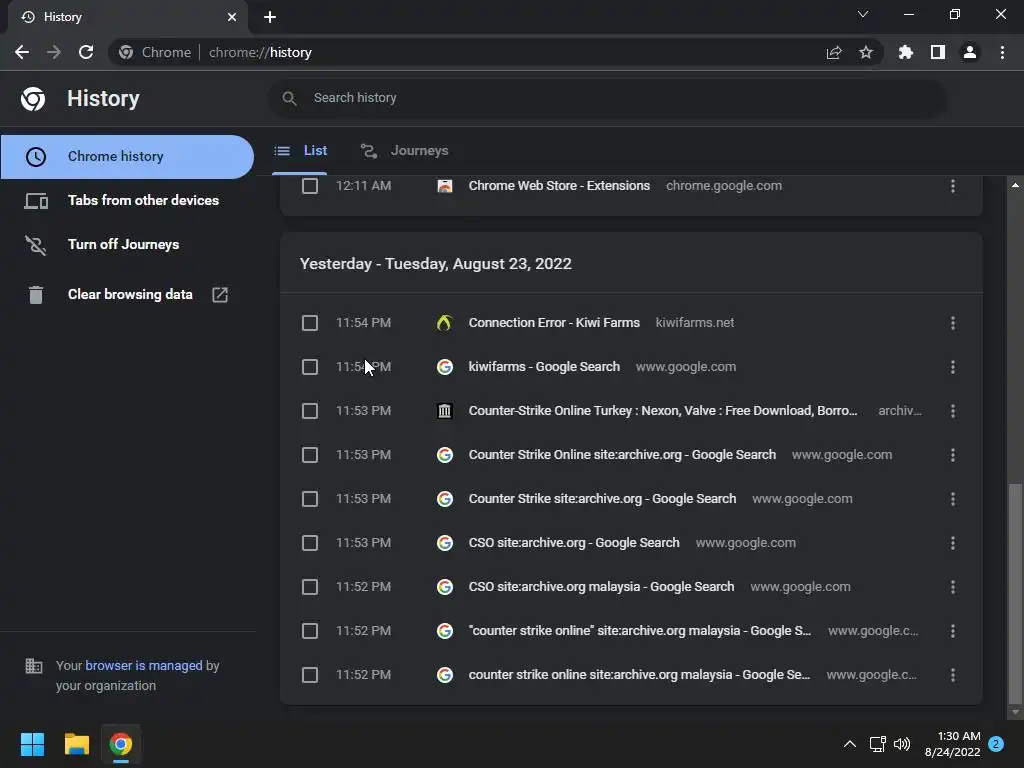Open the network icon in the system tray
Viewport: 1024px width, 768px height.
click(877, 744)
